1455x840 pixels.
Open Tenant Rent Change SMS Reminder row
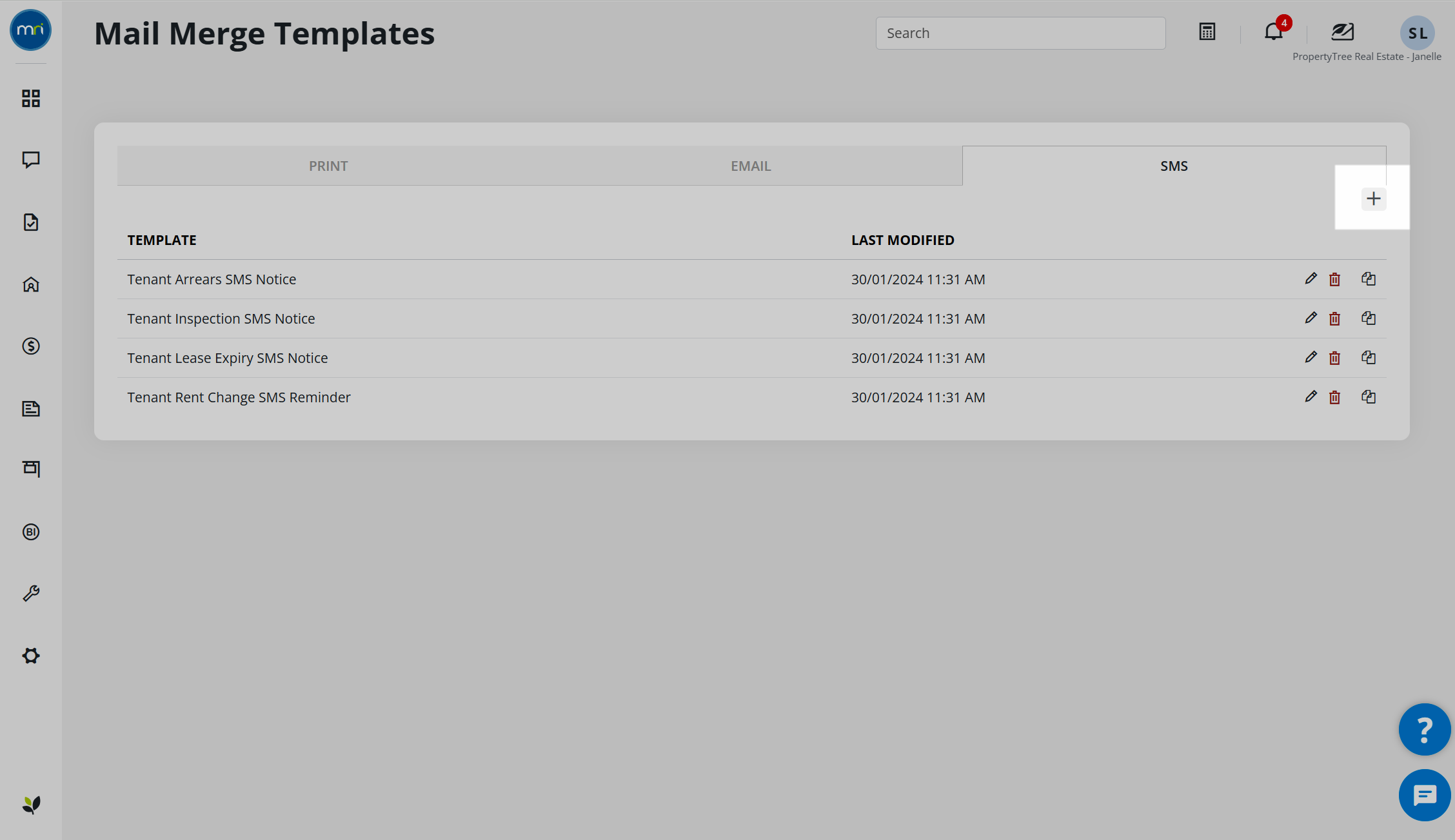click(751, 397)
